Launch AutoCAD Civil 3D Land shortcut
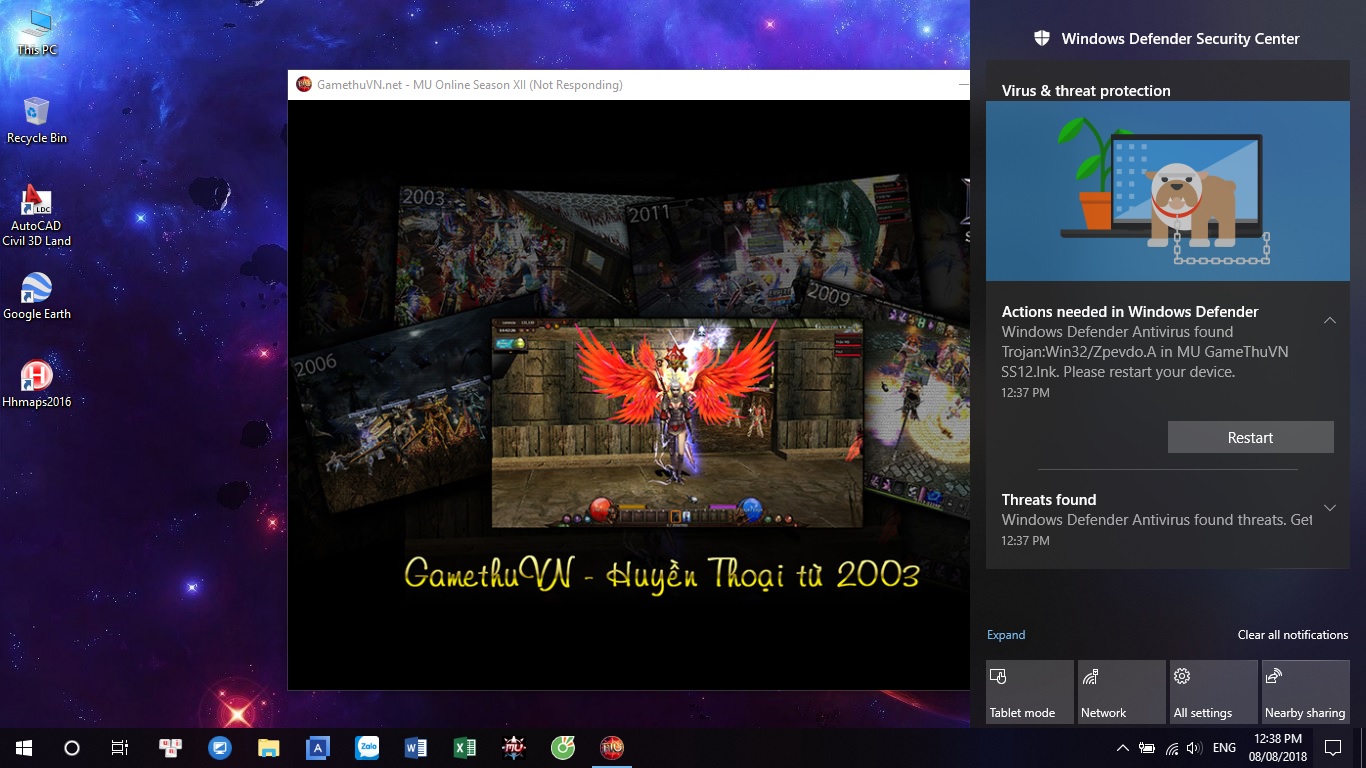The height and width of the screenshot is (768, 1366). click(37, 216)
